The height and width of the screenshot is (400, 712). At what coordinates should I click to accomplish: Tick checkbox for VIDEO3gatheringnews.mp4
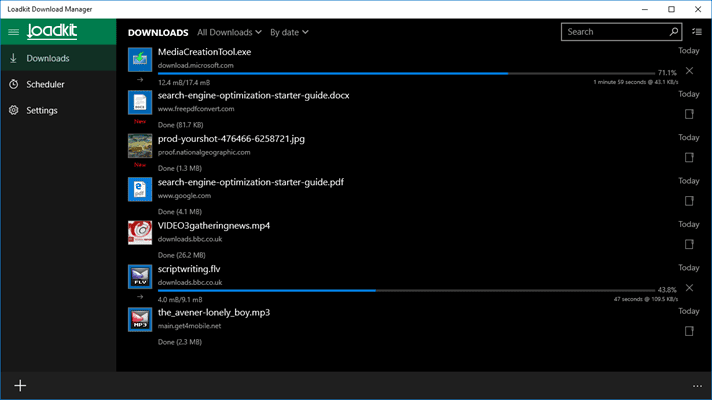[x=689, y=244]
